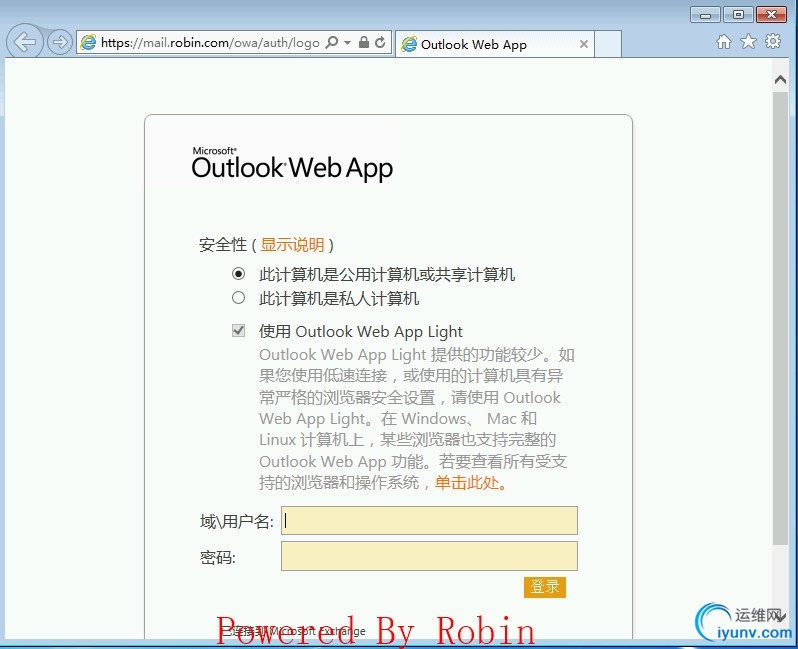This screenshot has height=649, width=798.
Task: Open Favorites with the star icon
Action: [748, 41]
